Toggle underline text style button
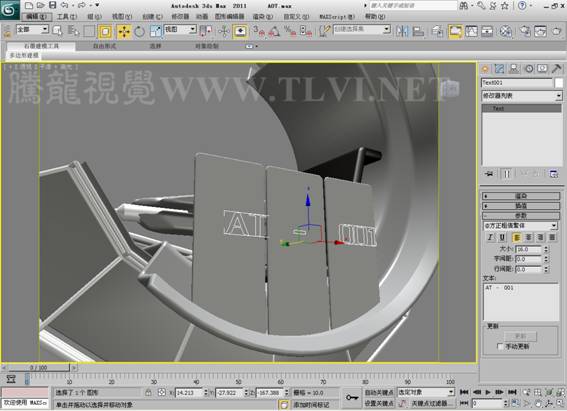Viewport: 567px width, 411px height. pyautogui.click(x=502, y=237)
